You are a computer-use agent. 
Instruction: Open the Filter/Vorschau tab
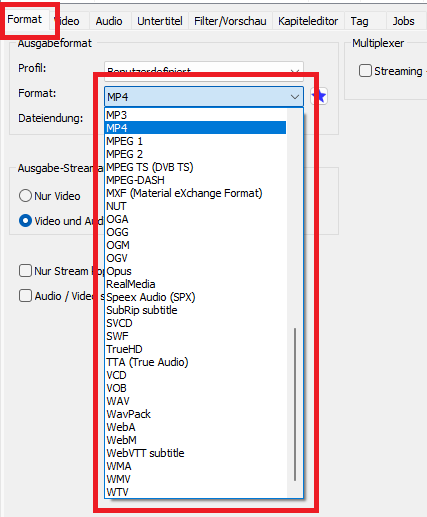(230, 21)
